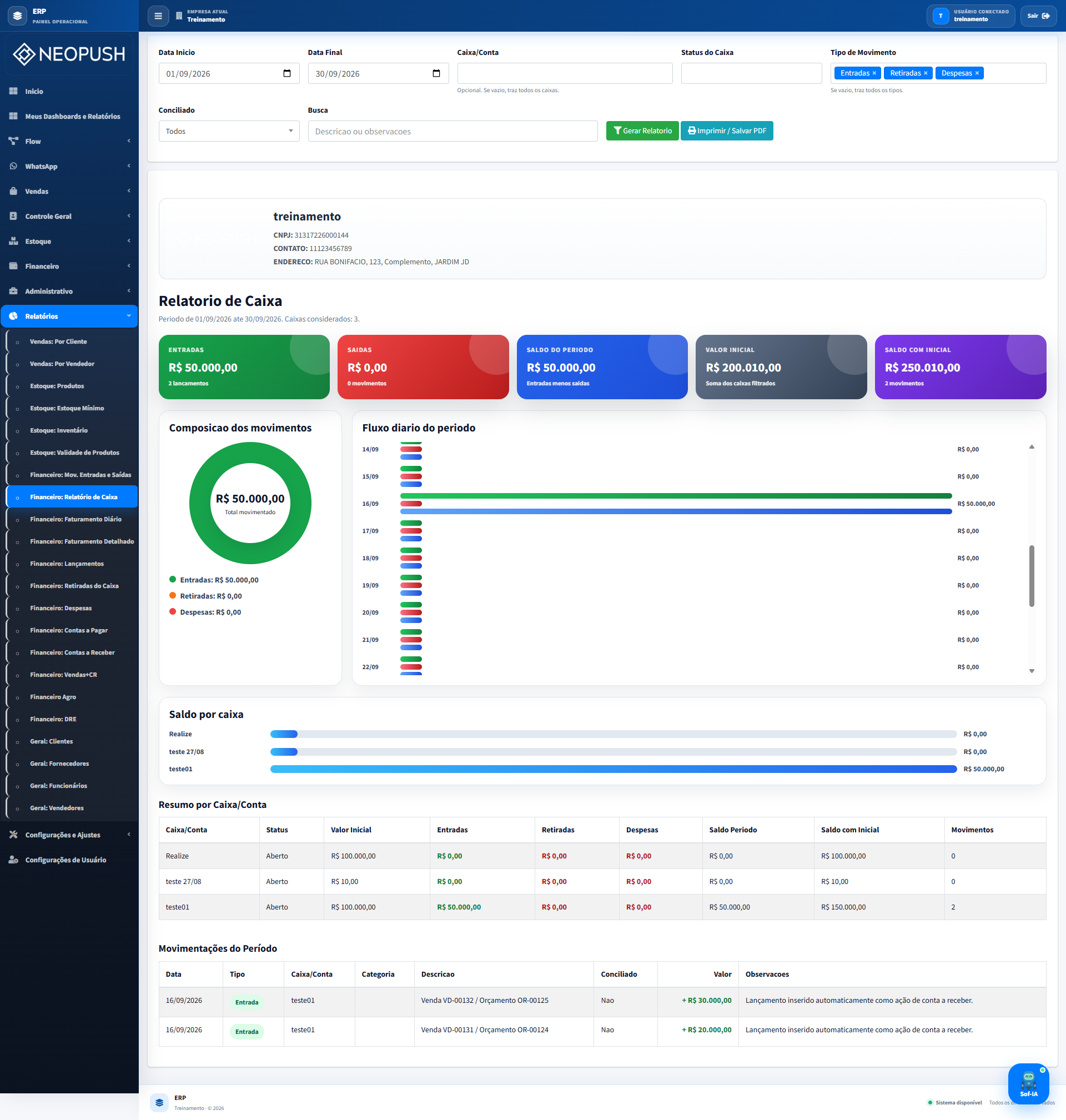The width and height of the screenshot is (1066, 1120).
Task: Click the NEOPUSH logo
Action: [69, 54]
